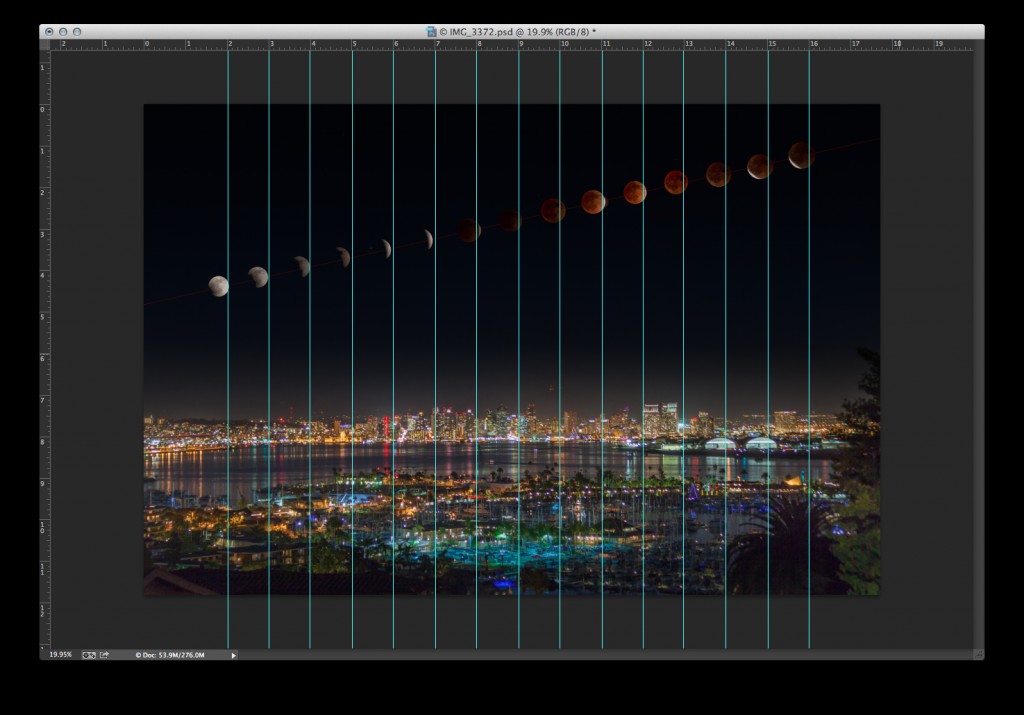The width and height of the screenshot is (1024, 715).
Task: Click the ruler origin box above the vertical ruler
Action: coord(45,44)
